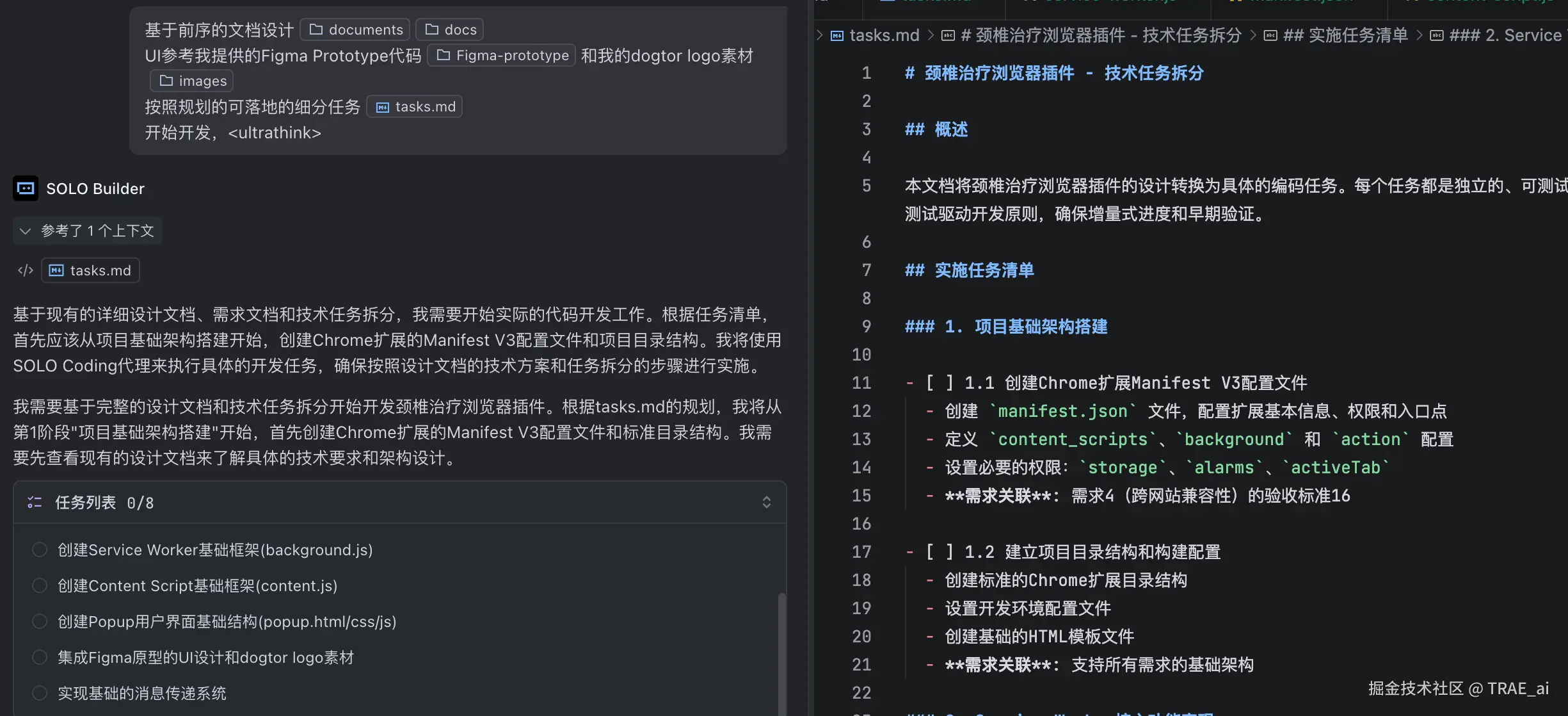Open the Figma-prototype folder chip
1568x716 pixels.
pyautogui.click(x=502, y=56)
